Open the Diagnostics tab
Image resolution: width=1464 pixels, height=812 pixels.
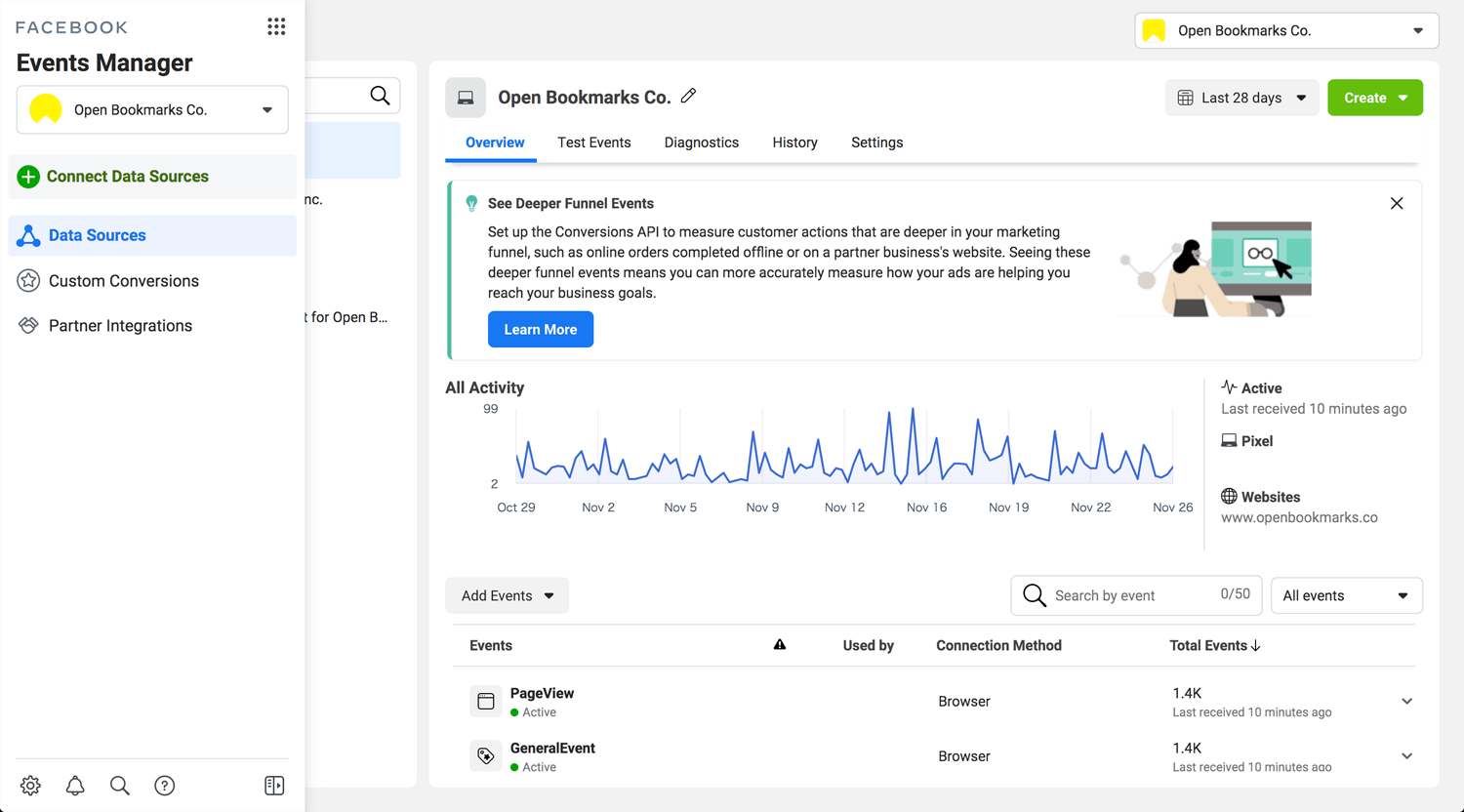click(702, 142)
